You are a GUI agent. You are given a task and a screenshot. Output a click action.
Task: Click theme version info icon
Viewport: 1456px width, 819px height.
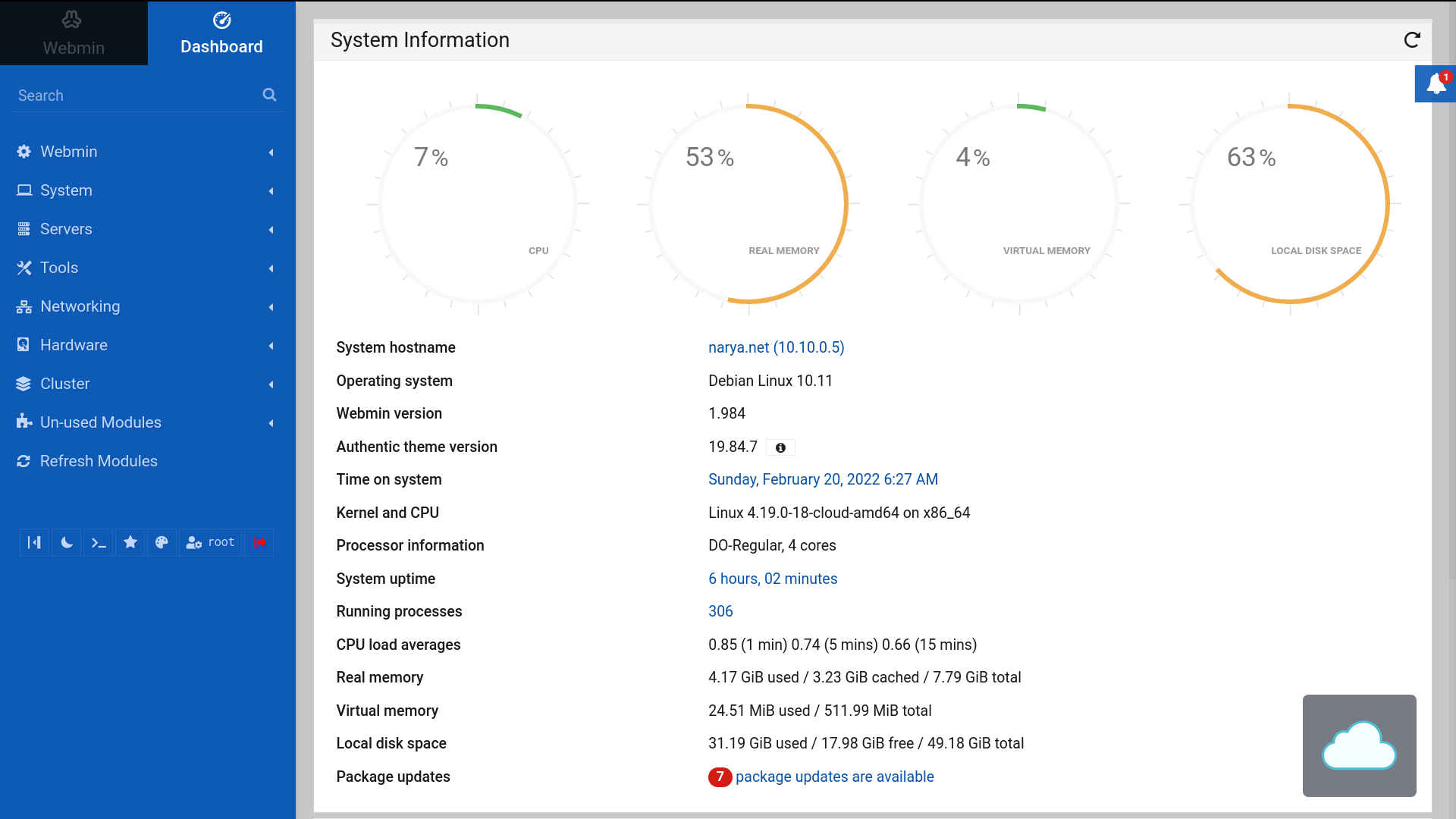coord(780,448)
